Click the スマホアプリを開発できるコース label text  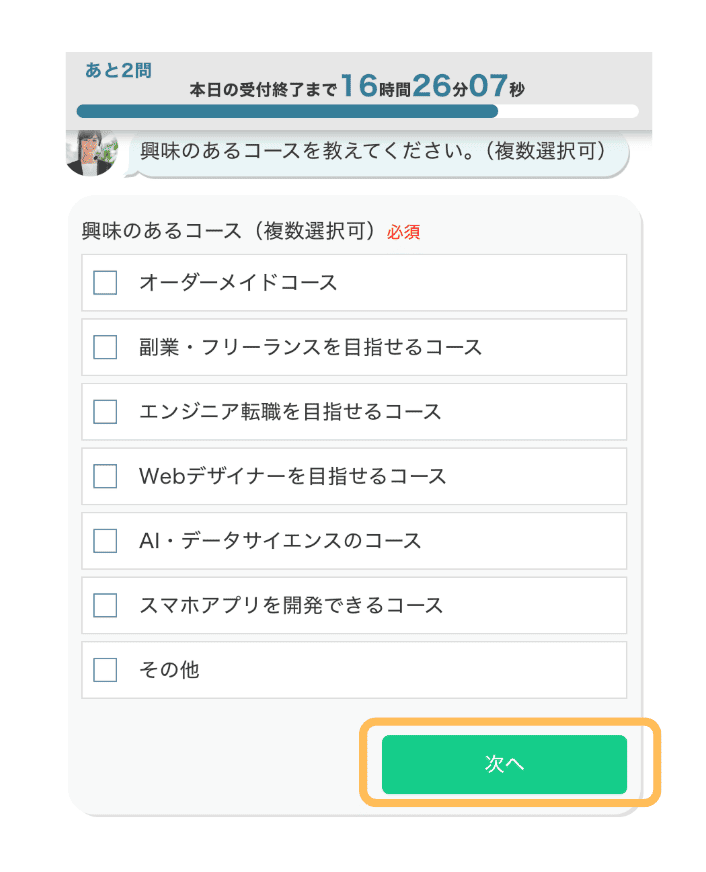pos(291,605)
